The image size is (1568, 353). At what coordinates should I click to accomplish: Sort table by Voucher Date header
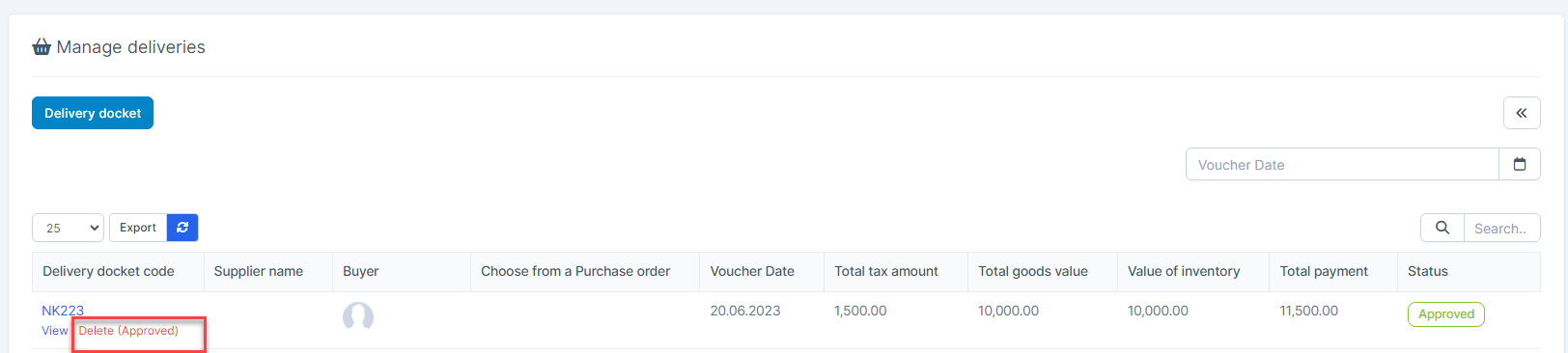(752, 271)
